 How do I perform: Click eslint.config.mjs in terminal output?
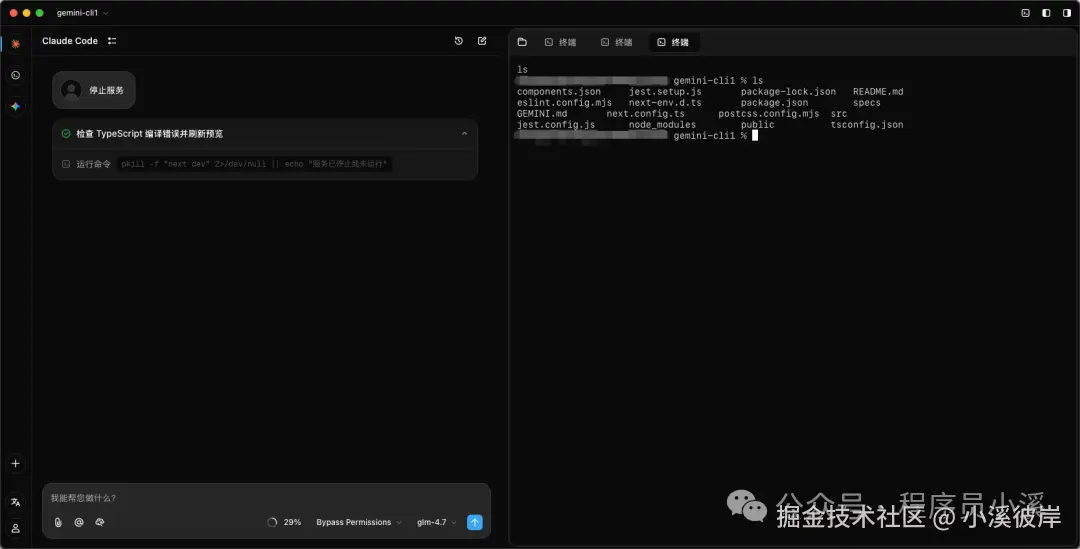pos(564,103)
